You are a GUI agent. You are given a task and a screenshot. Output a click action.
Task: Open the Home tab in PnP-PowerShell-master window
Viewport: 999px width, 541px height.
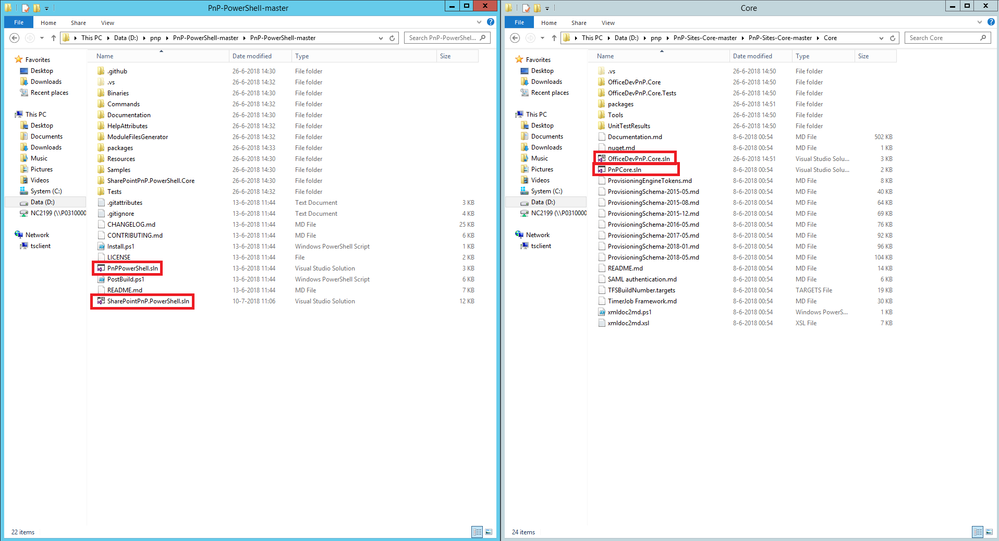coord(48,22)
